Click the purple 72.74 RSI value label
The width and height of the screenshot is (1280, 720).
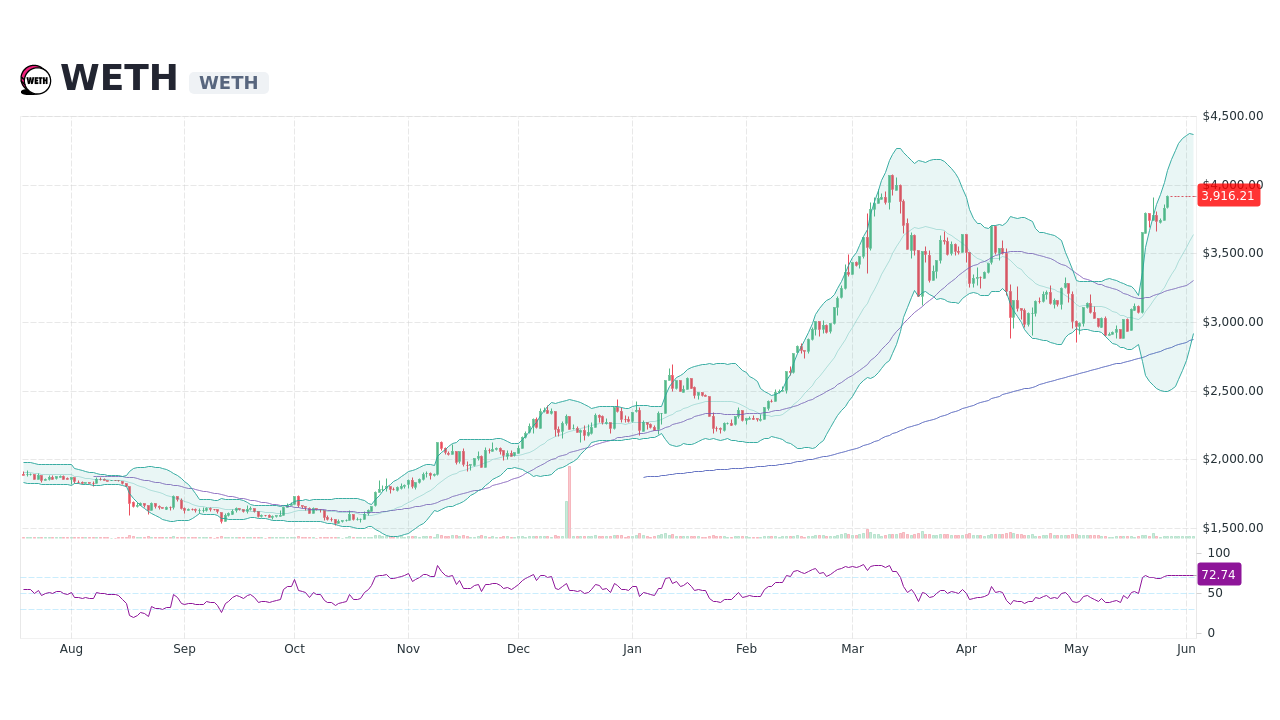click(x=1219, y=575)
